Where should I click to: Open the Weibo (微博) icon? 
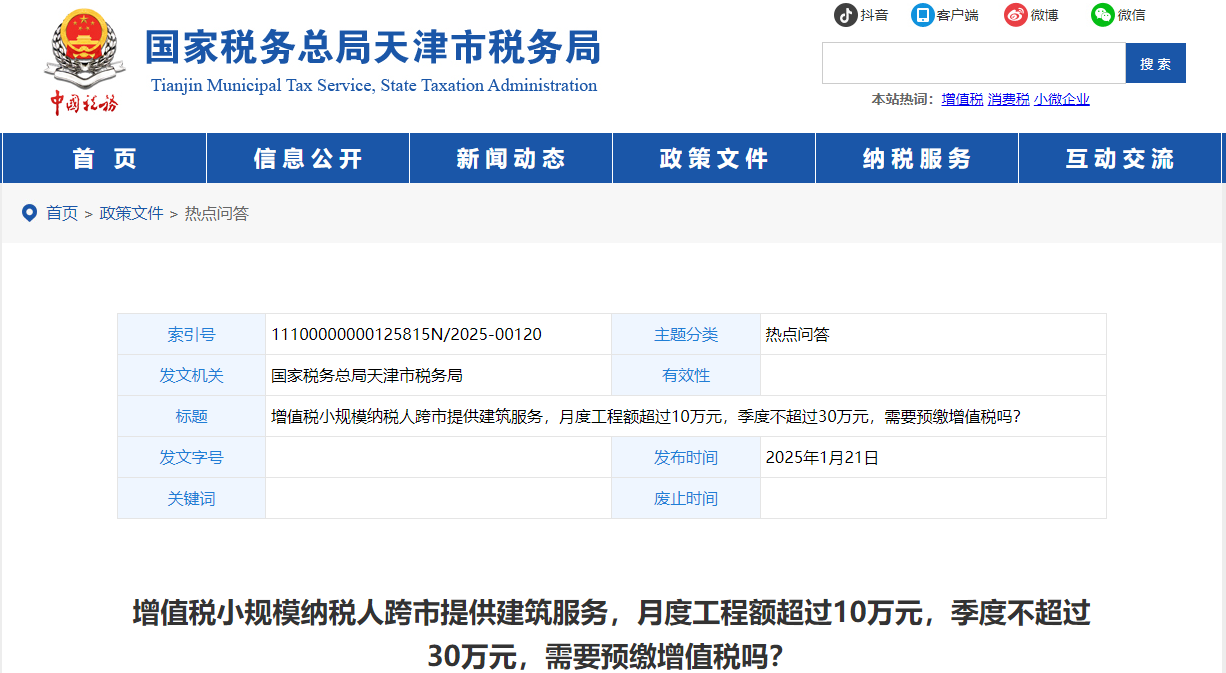(x=1016, y=15)
